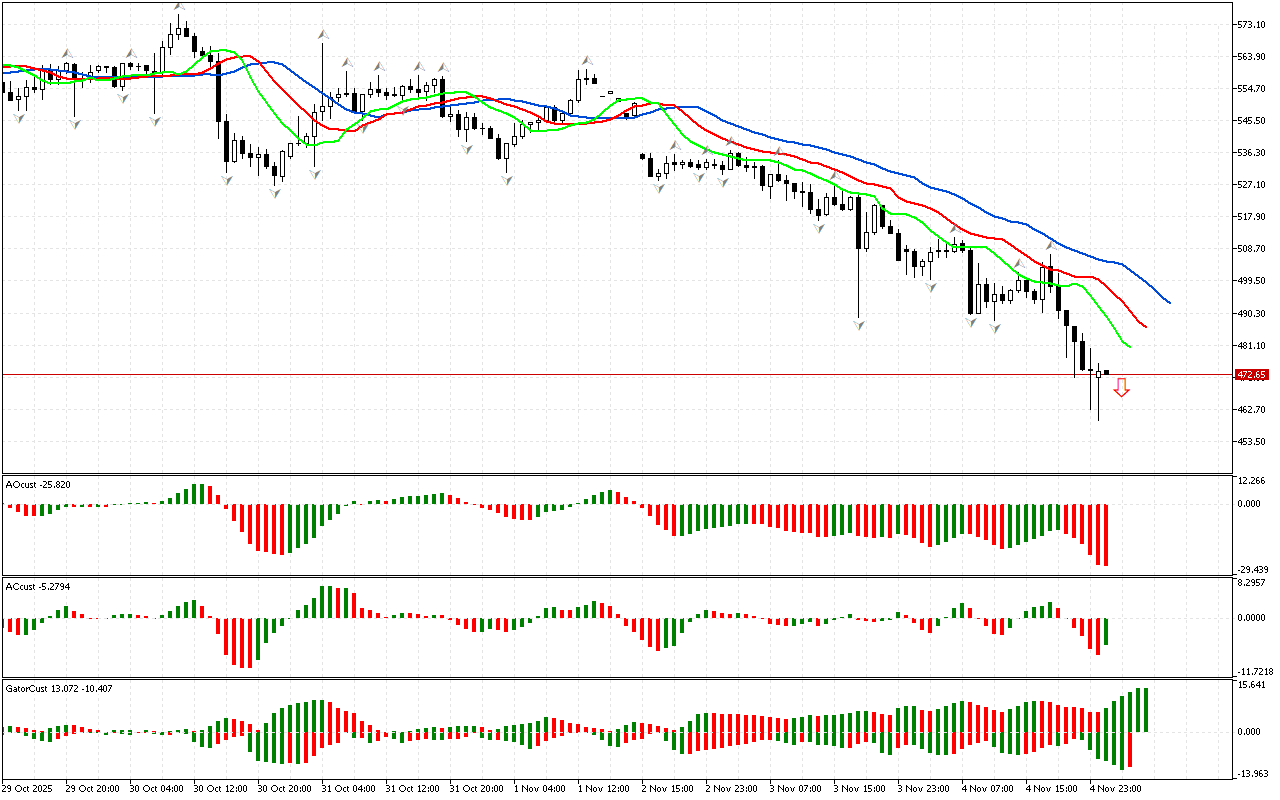Click the 573.10 price scale label
The height and width of the screenshot is (800, 1280).
1252,24
